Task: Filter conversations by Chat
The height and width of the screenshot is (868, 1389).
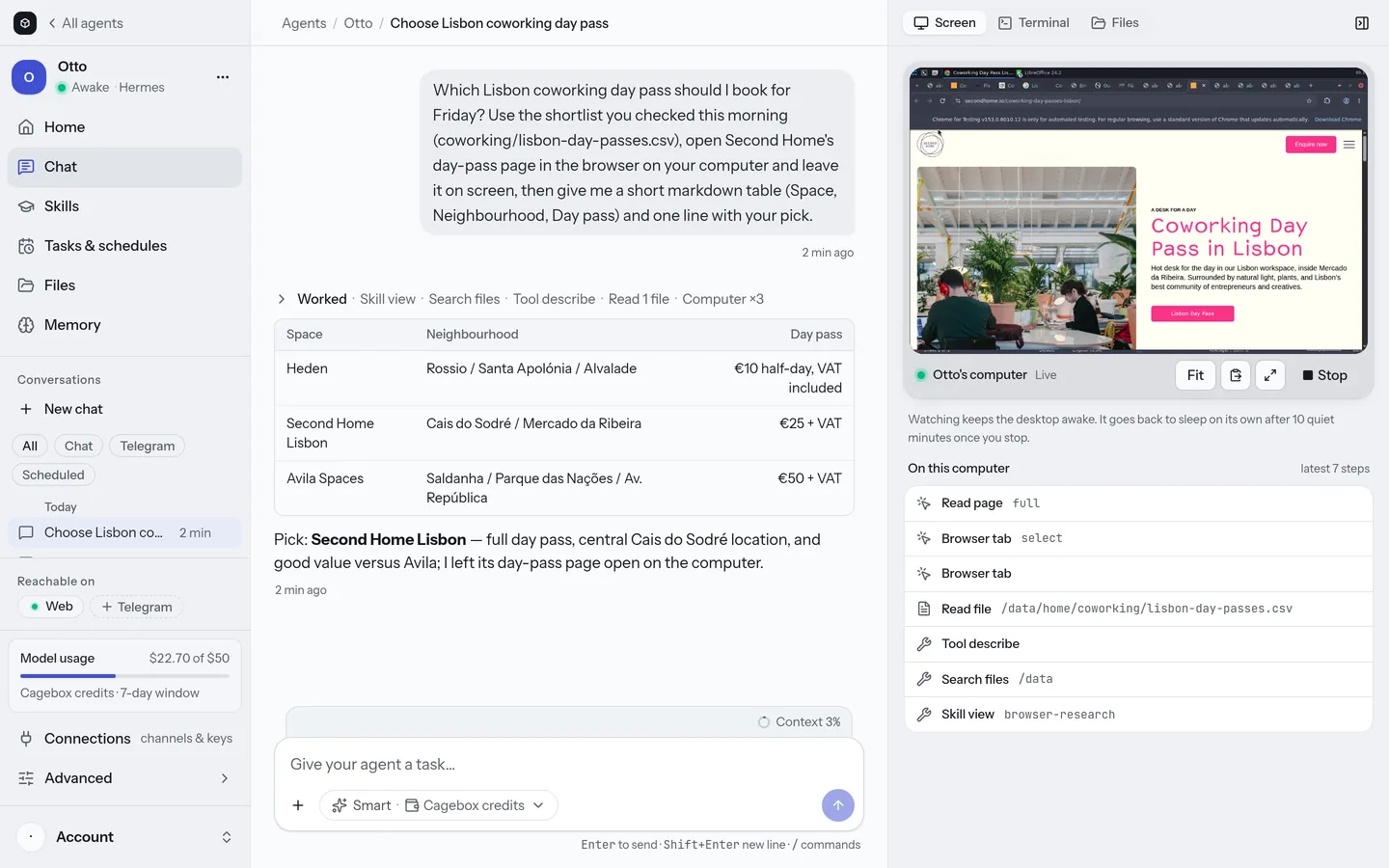Action: pyautogui.click(x=78, y=446)
